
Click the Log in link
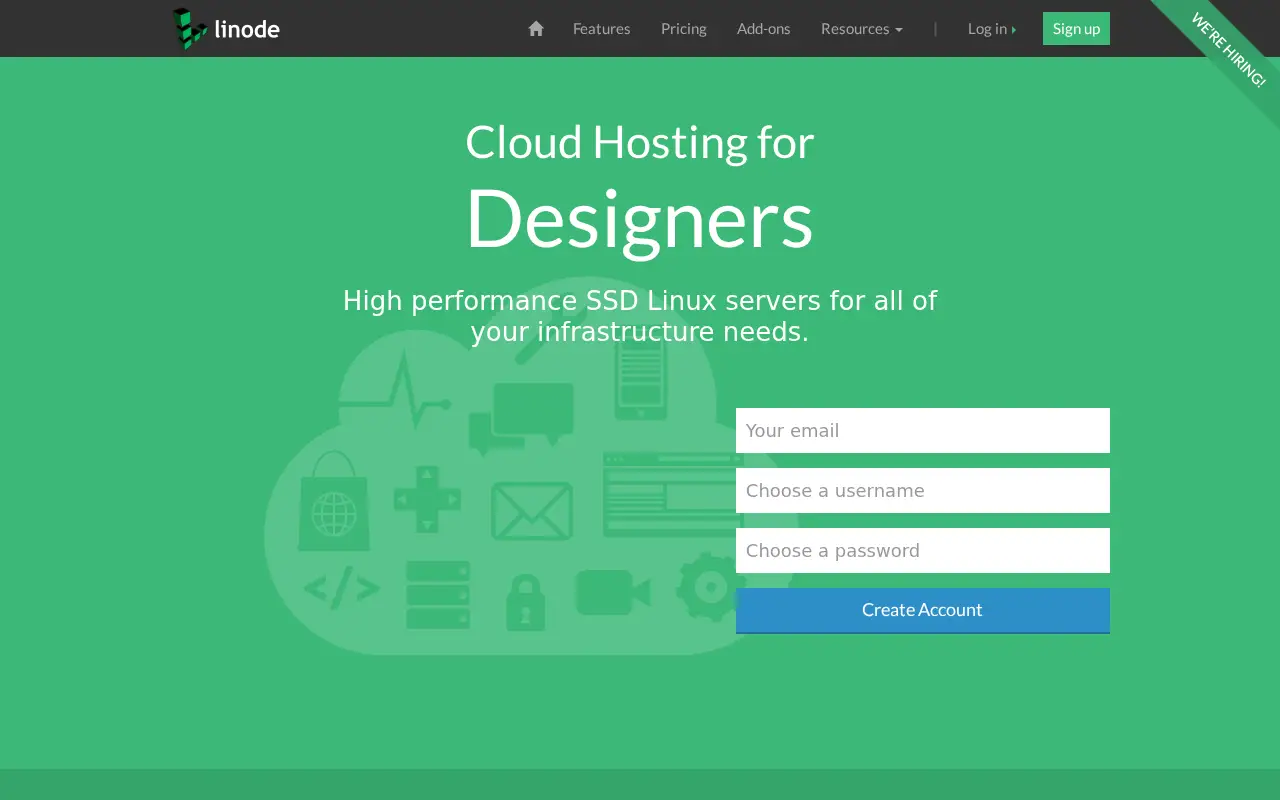pyautogui.click(x=991, y=28)
